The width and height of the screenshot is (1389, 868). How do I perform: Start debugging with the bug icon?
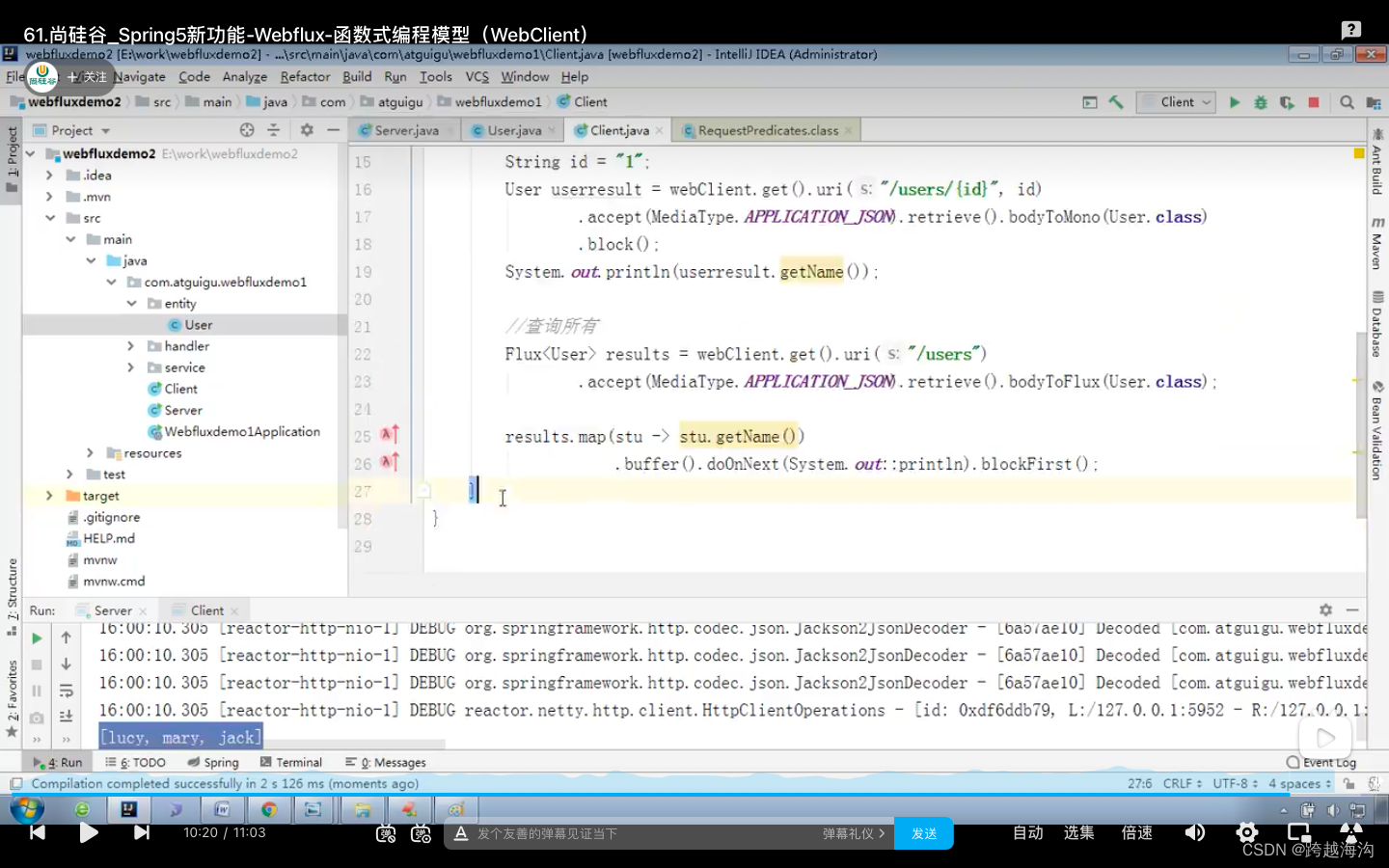click(x=1260, y=102)
